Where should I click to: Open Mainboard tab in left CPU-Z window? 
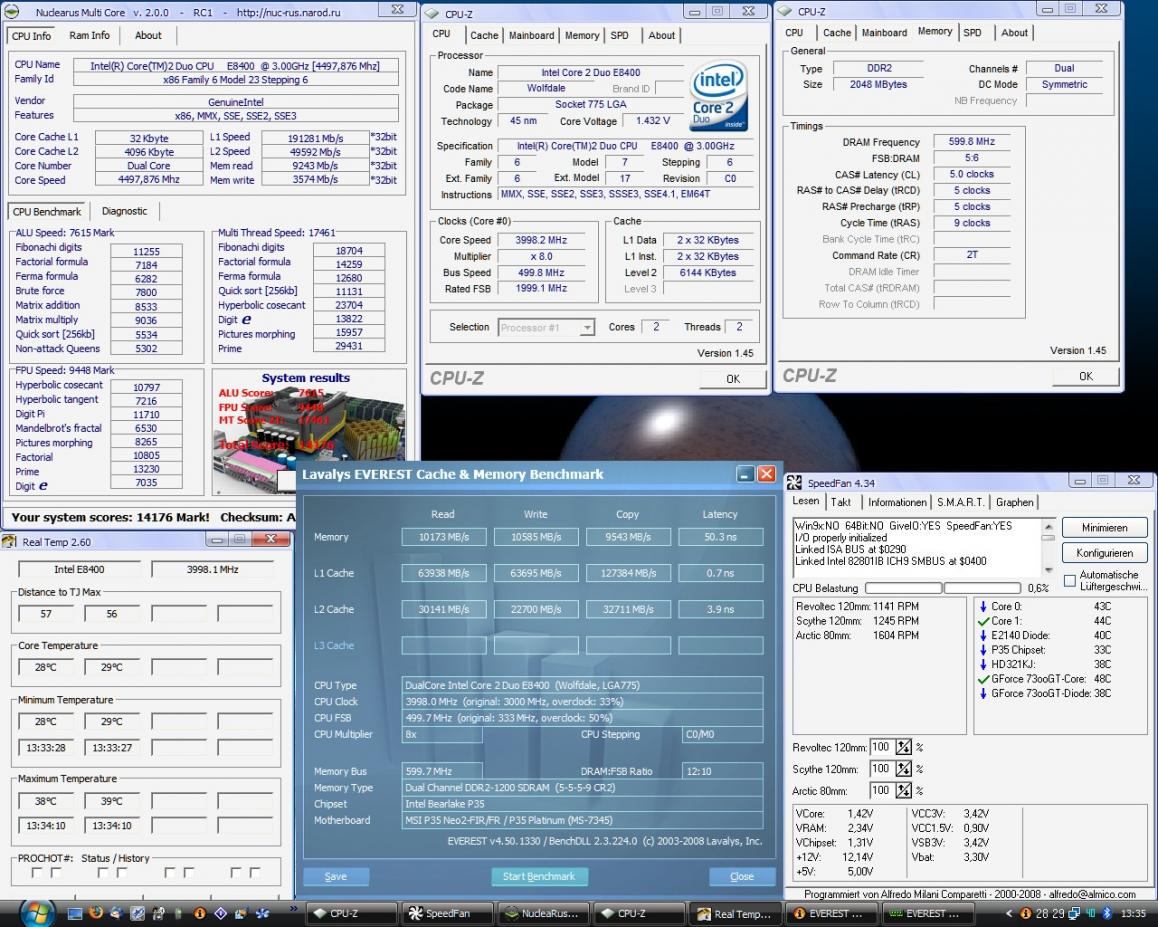[532, 35]
